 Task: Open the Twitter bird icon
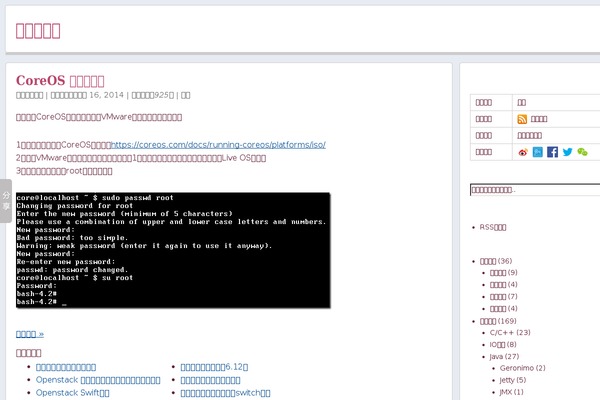click(567, 152)
